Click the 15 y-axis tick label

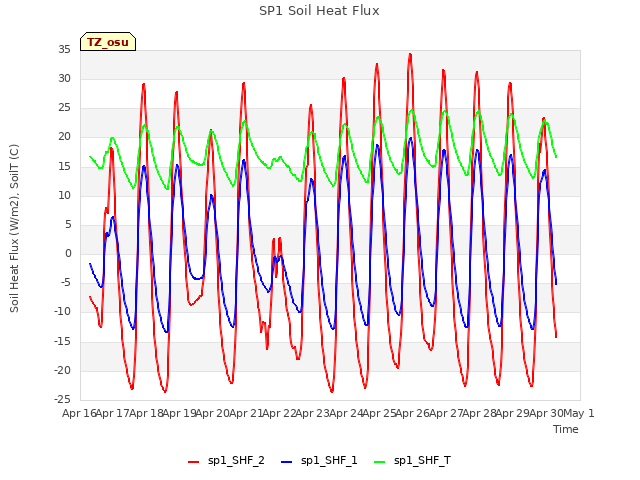tap(64, 166)
